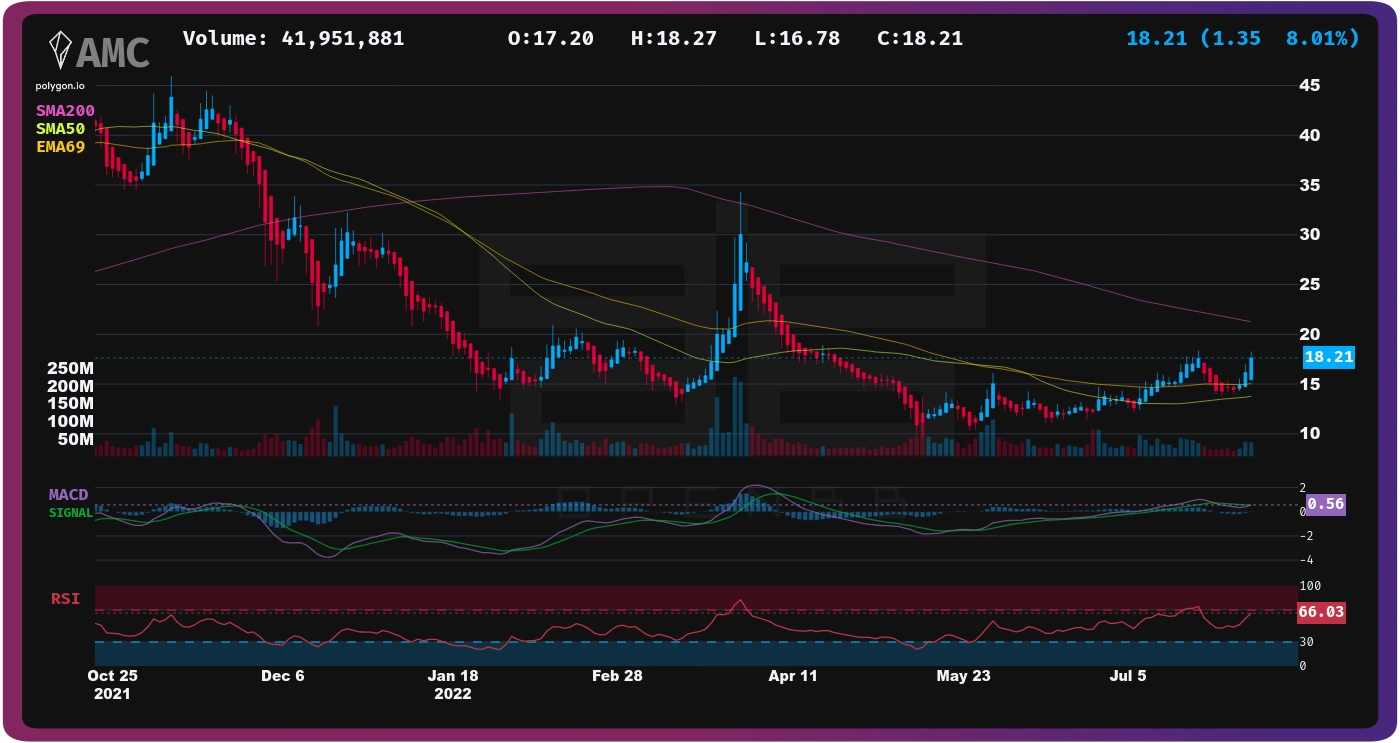Click the 20 price axis label

click(1309, 334)
